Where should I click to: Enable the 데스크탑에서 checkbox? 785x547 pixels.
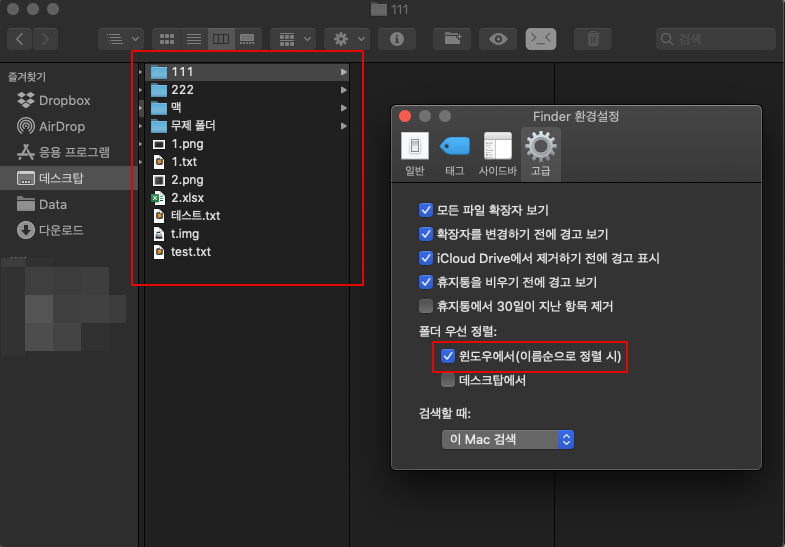(x=448, y=380)
